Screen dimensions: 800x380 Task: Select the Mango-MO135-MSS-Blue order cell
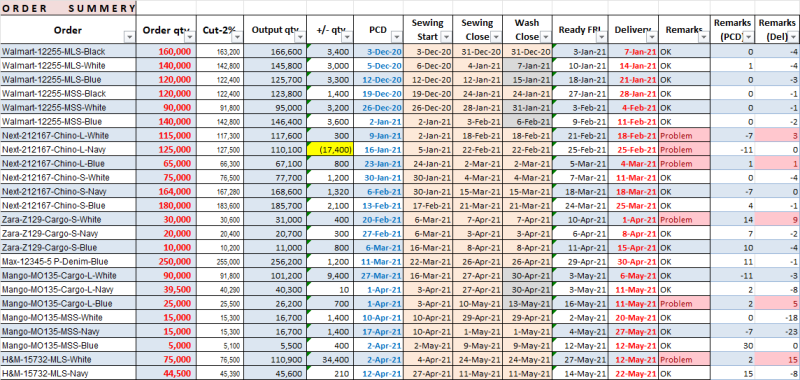pyautogui.click(x=68, y=345)
